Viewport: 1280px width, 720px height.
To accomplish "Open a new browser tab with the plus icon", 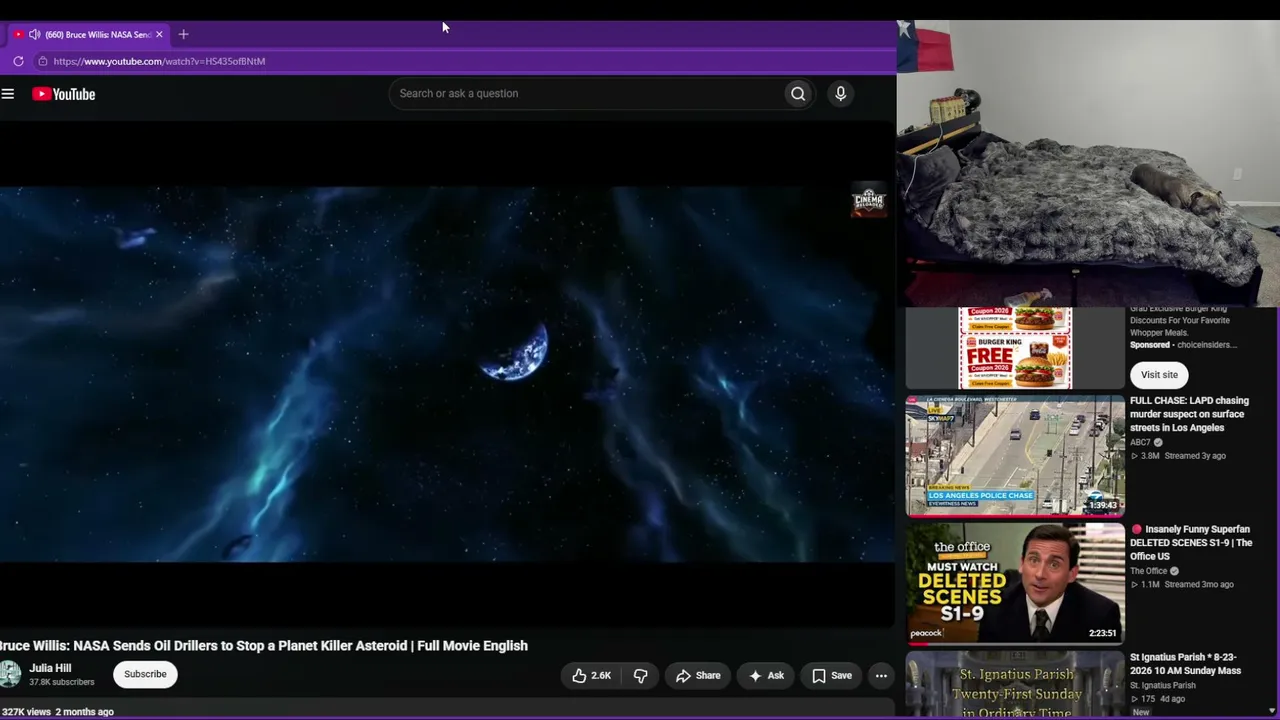I will (x=183, y=35).
